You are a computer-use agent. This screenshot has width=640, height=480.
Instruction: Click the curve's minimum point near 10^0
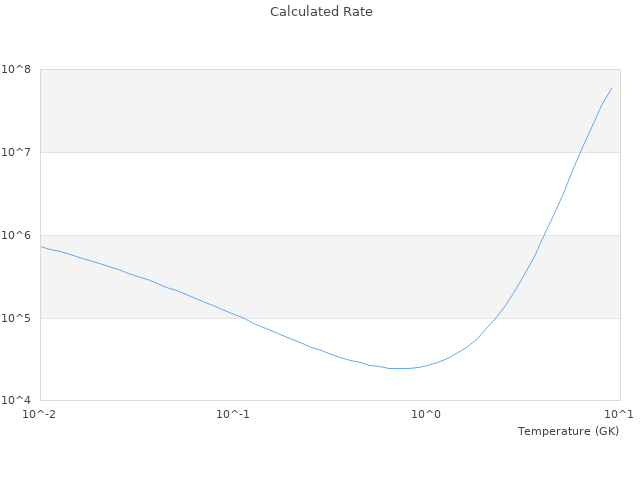tap(400, 369)
